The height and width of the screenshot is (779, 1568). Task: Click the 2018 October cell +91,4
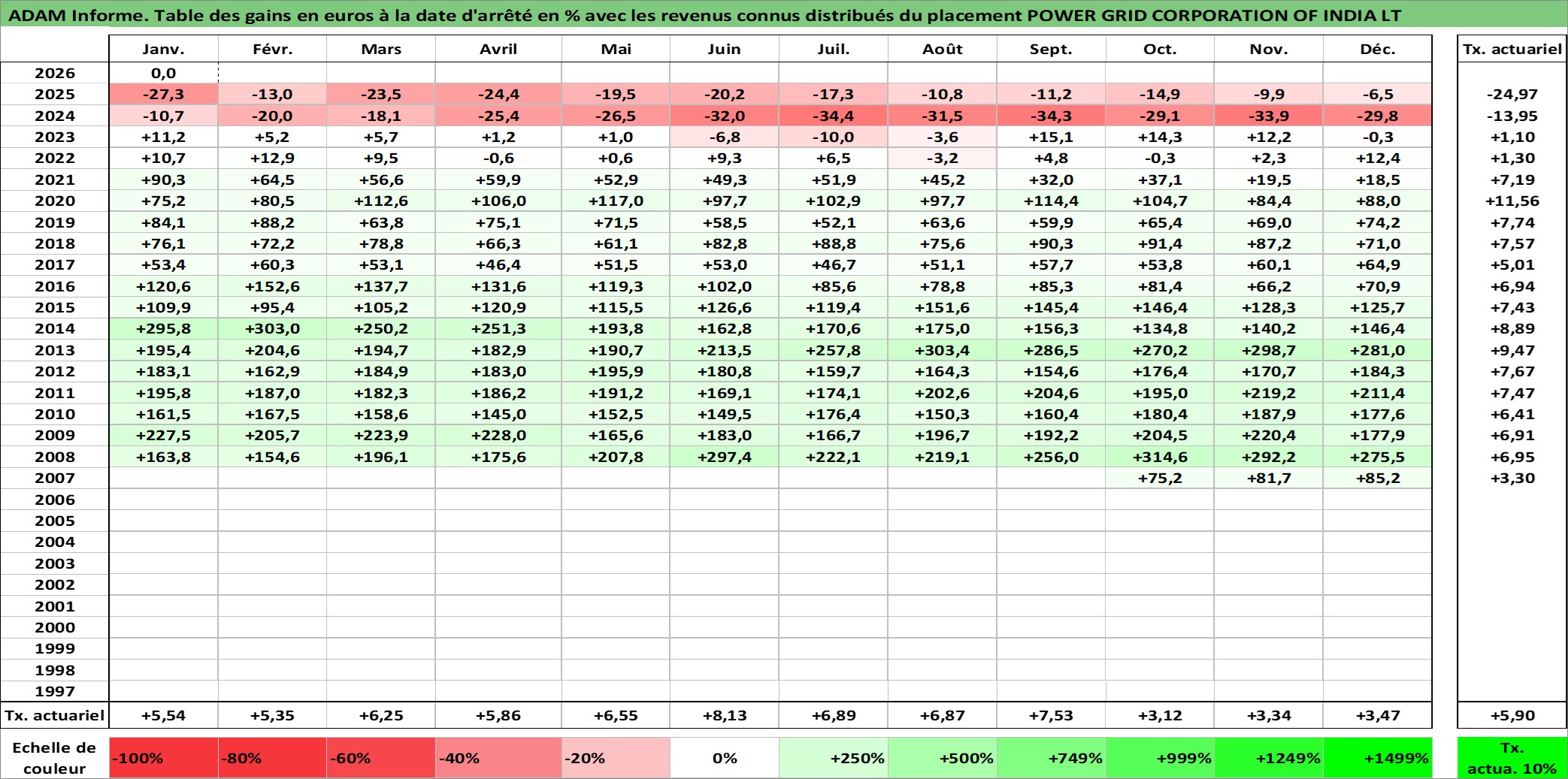coord(1161,243)
